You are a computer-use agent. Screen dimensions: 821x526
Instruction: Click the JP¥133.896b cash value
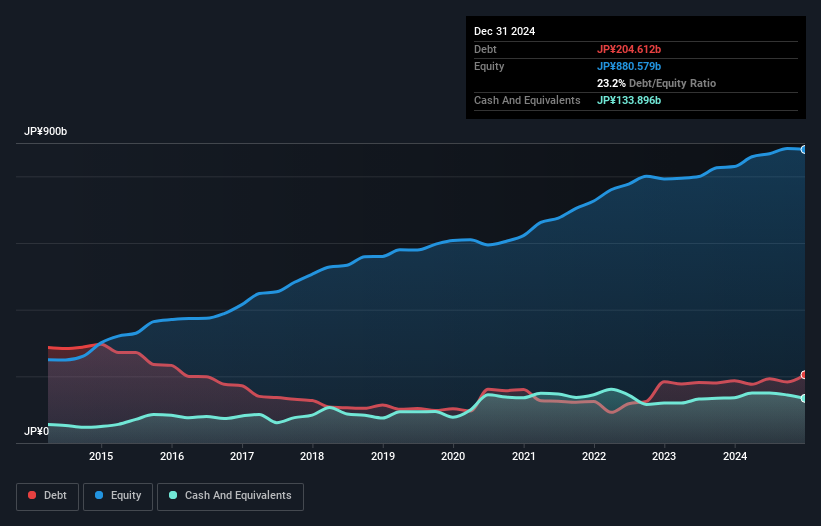(x=629, y=100)
